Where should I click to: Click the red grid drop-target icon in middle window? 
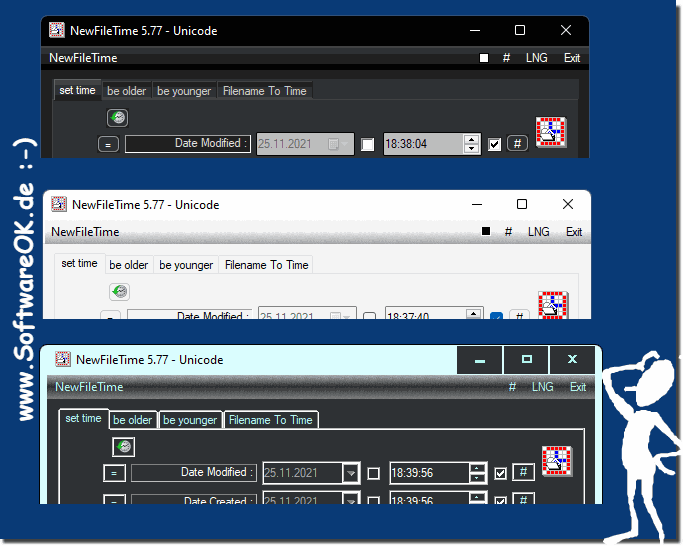point(553,305)
